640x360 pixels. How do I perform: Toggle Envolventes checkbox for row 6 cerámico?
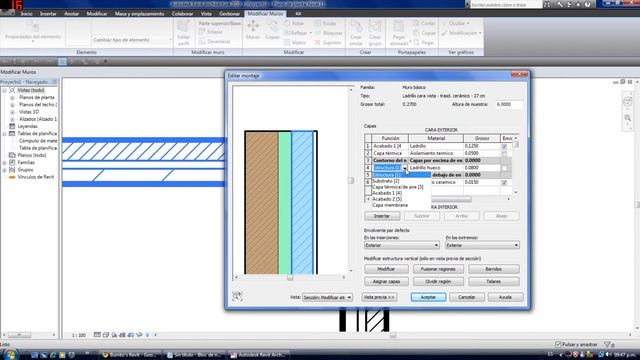(x=504, y=182)
